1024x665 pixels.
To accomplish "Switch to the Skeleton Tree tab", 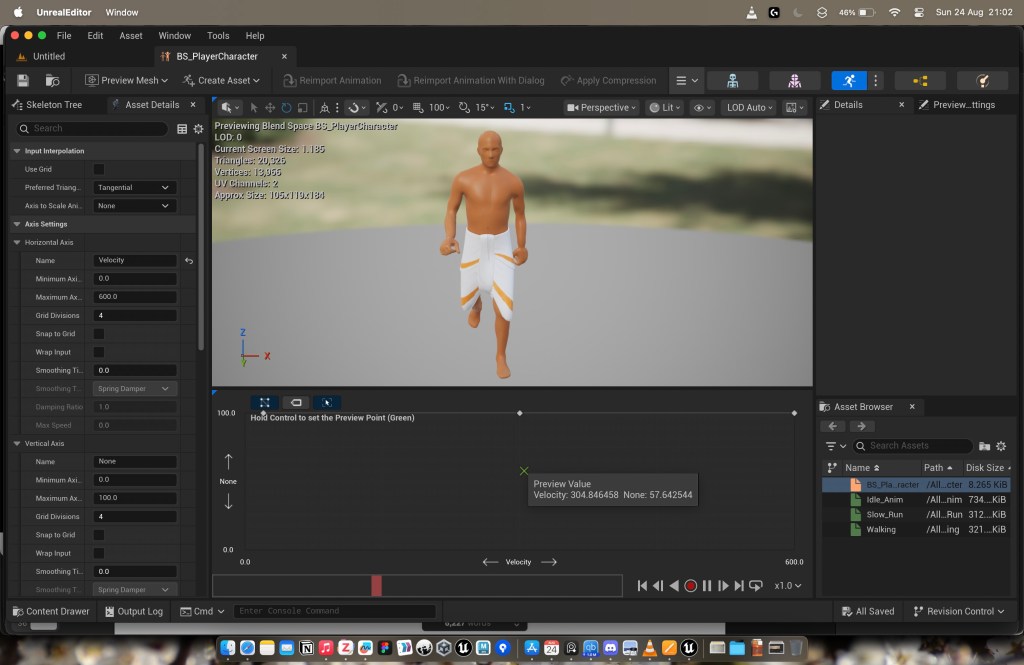I will [x=52, y=104].
